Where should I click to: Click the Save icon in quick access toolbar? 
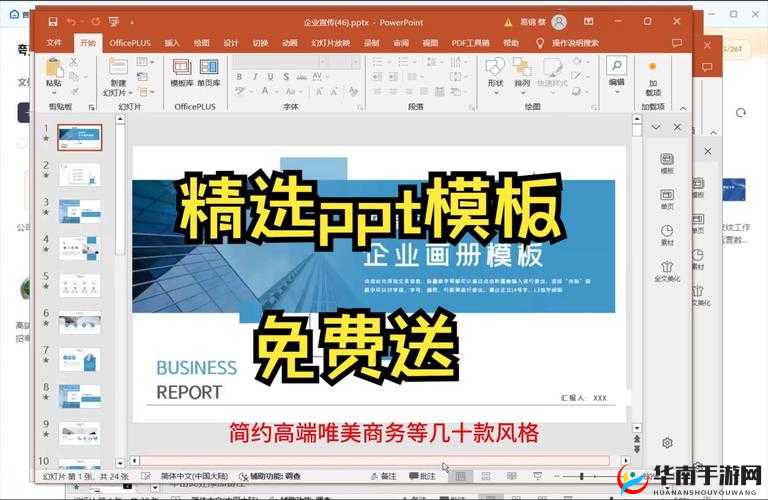pyautogui.click(x=53, y=22)
